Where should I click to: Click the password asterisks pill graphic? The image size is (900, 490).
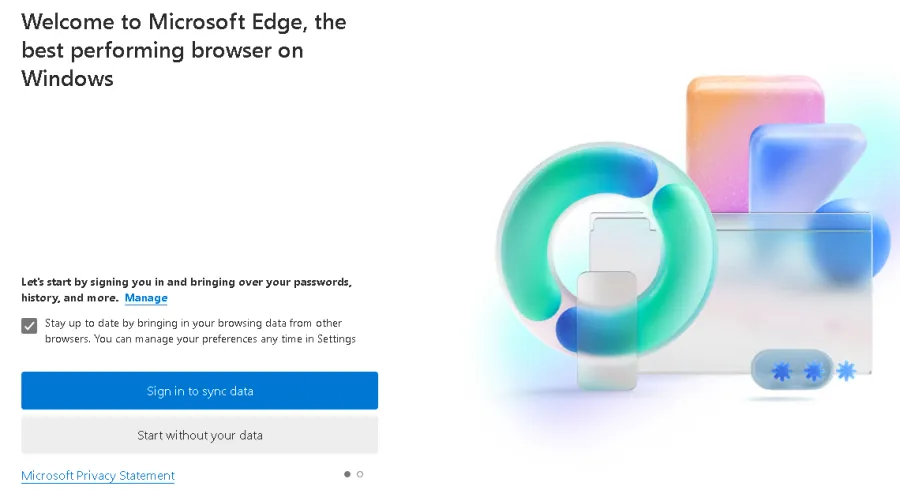click(792, 371)
